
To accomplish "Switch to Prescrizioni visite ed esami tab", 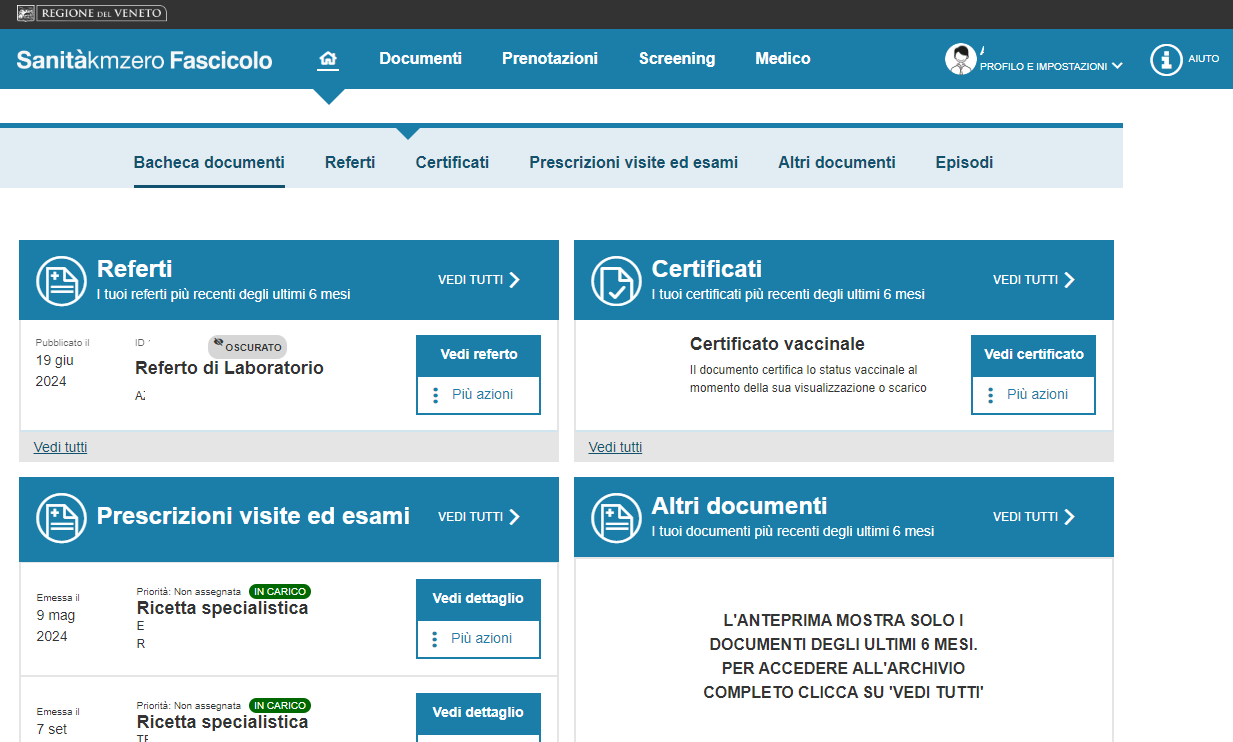I will click(x=634, y=162).
